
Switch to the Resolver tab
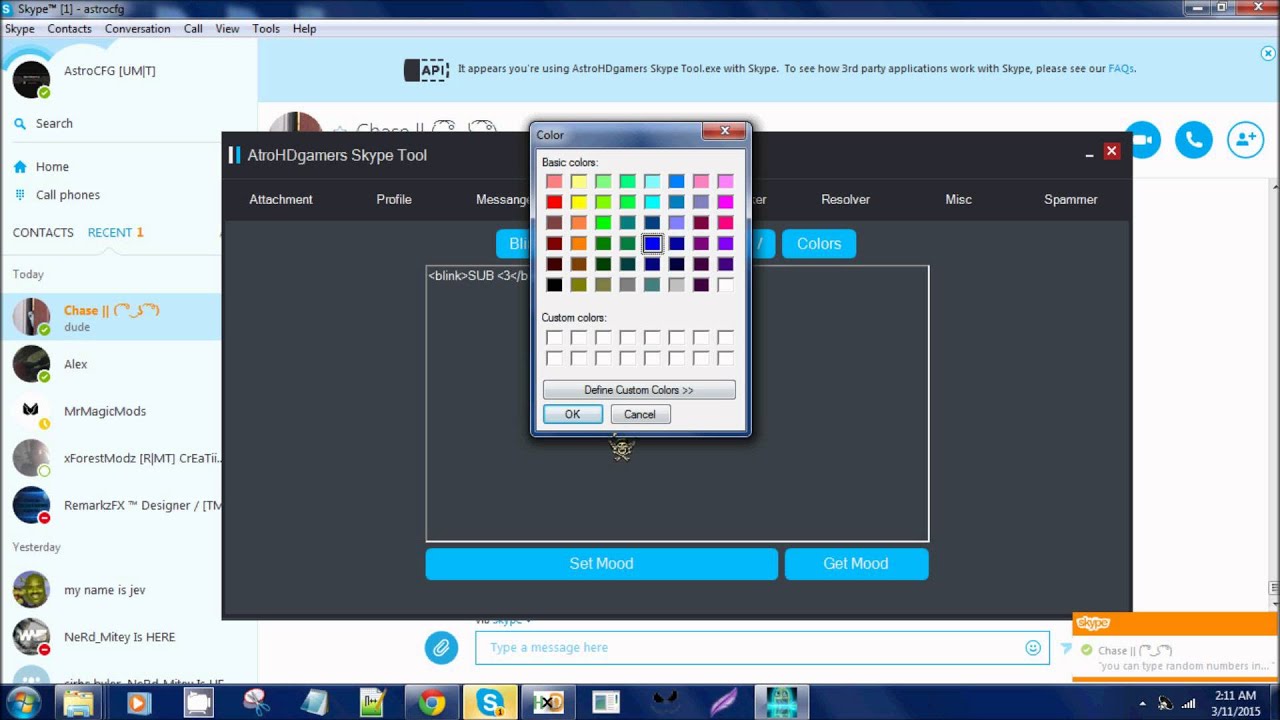coord(845,199)
